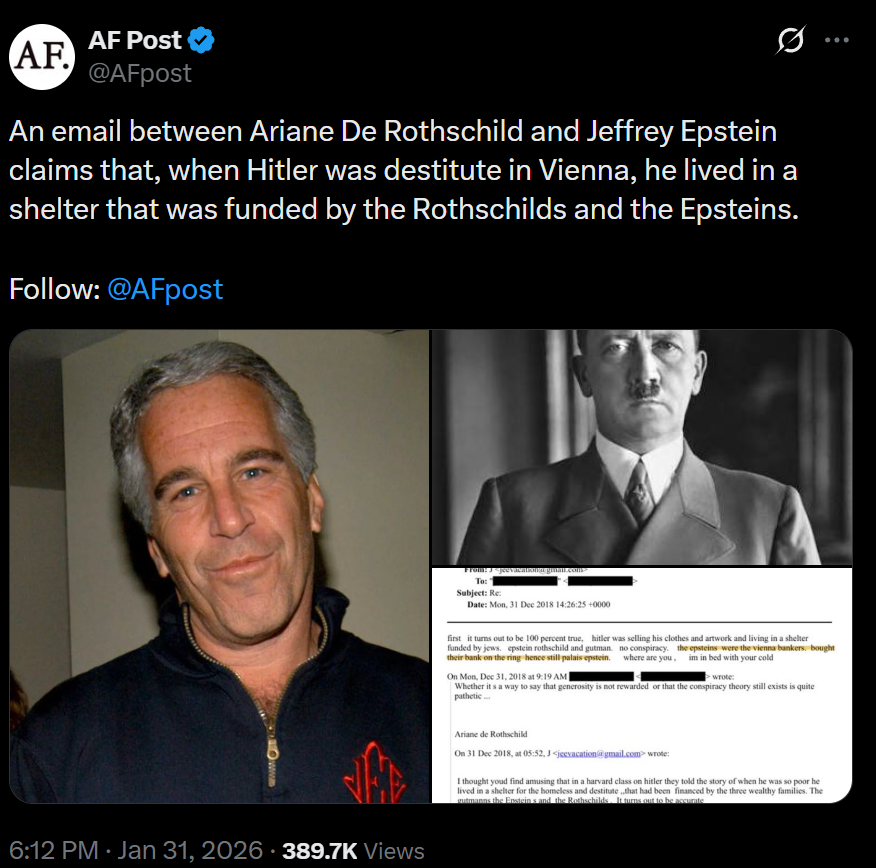Open the three-dot More options menu
876x868 pixels.
point(836,41)
